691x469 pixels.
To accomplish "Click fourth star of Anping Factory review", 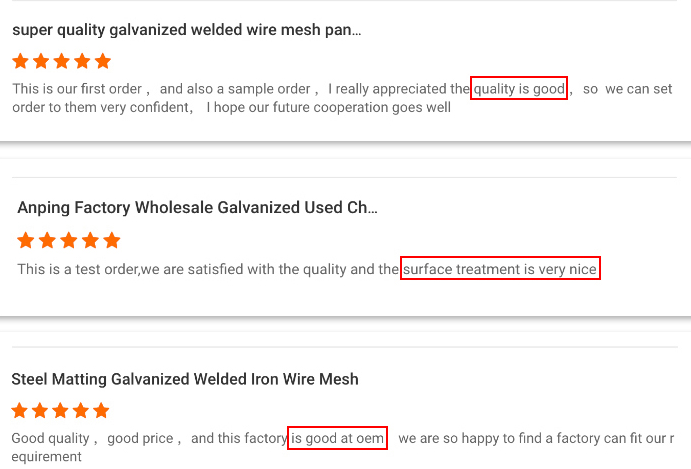I will (90, 240).
